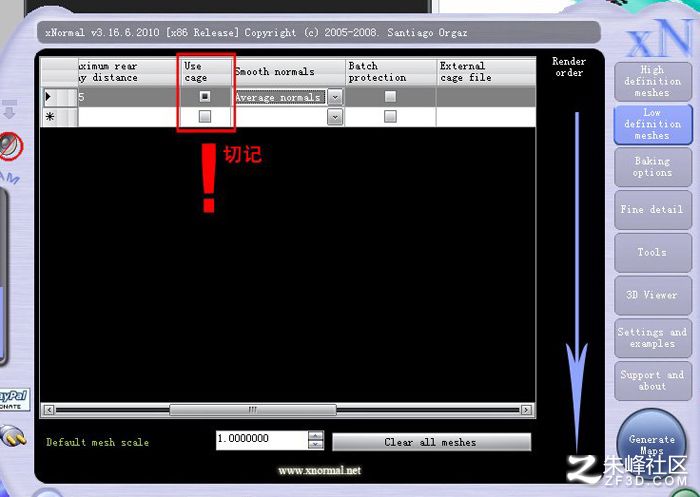Click the External cage file column header
This screenshot has width=700, height=497.
click(x=486, y=72)
